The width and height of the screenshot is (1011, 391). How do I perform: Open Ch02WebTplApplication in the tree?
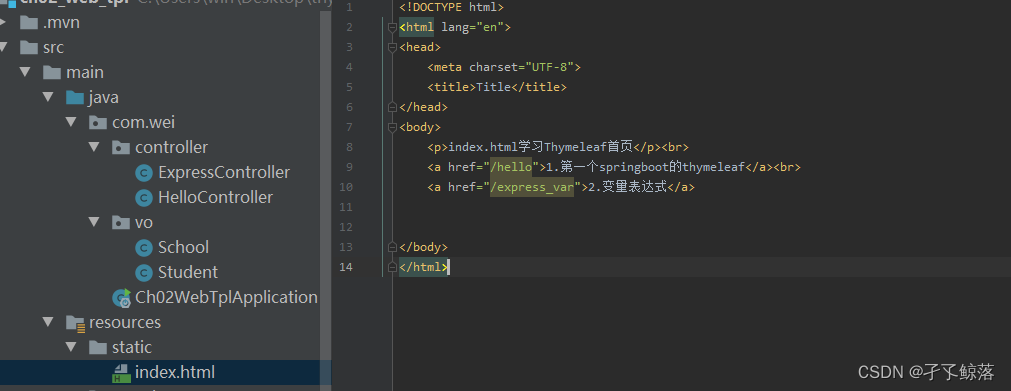tap(226, 297)
